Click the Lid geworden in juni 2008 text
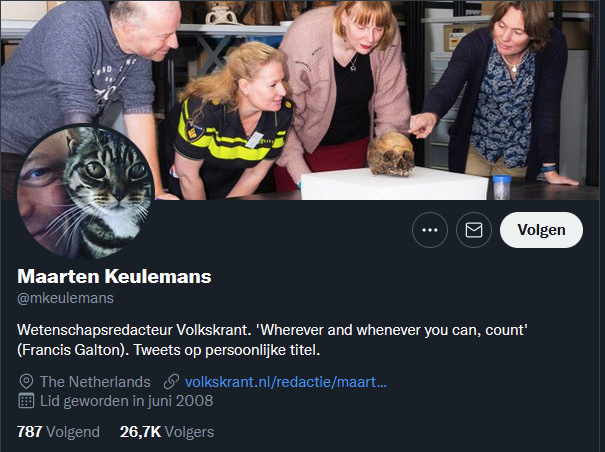Screen dimensions: 605x452 pos(127,401)
